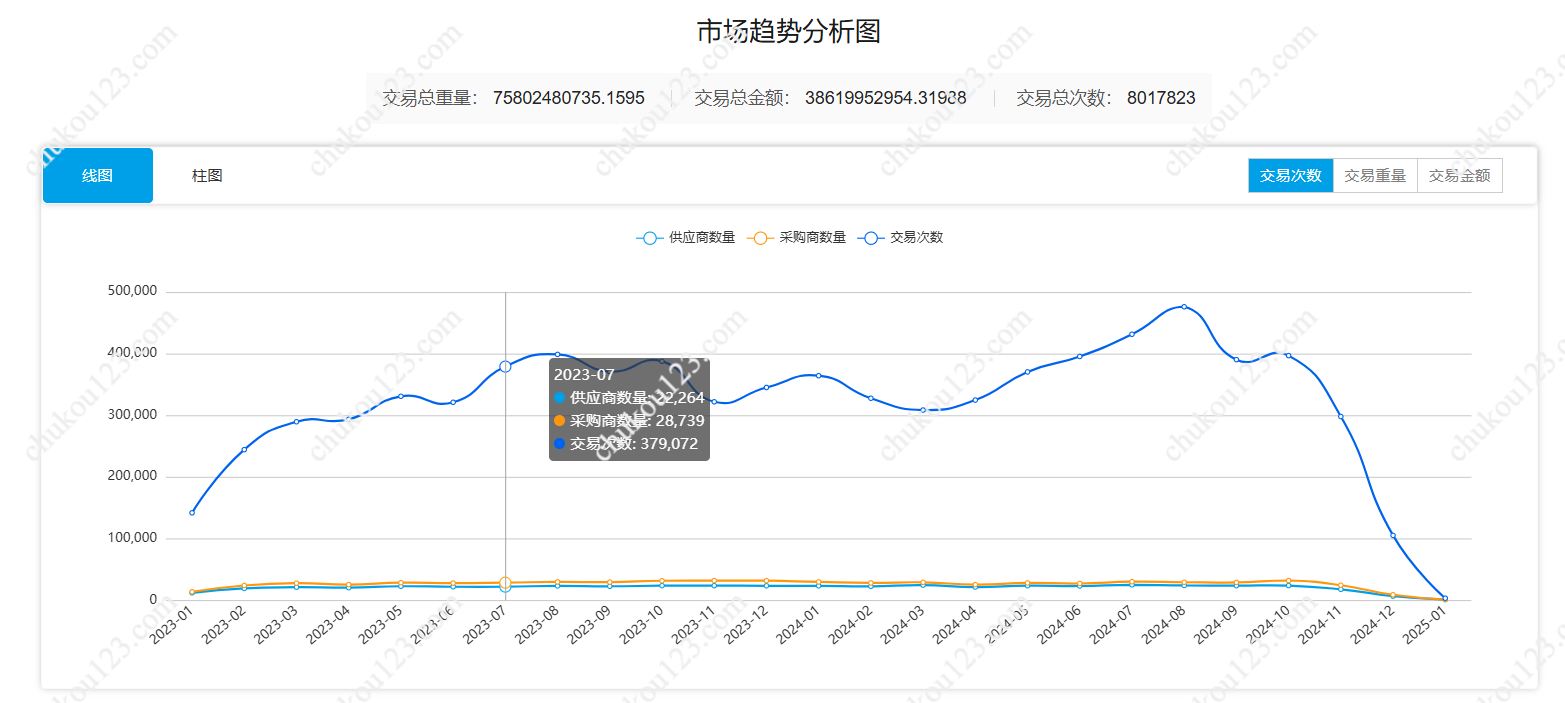Select the 交易次数 metric button
This screenshot has height=703, width=1565.
[1291, 176]
